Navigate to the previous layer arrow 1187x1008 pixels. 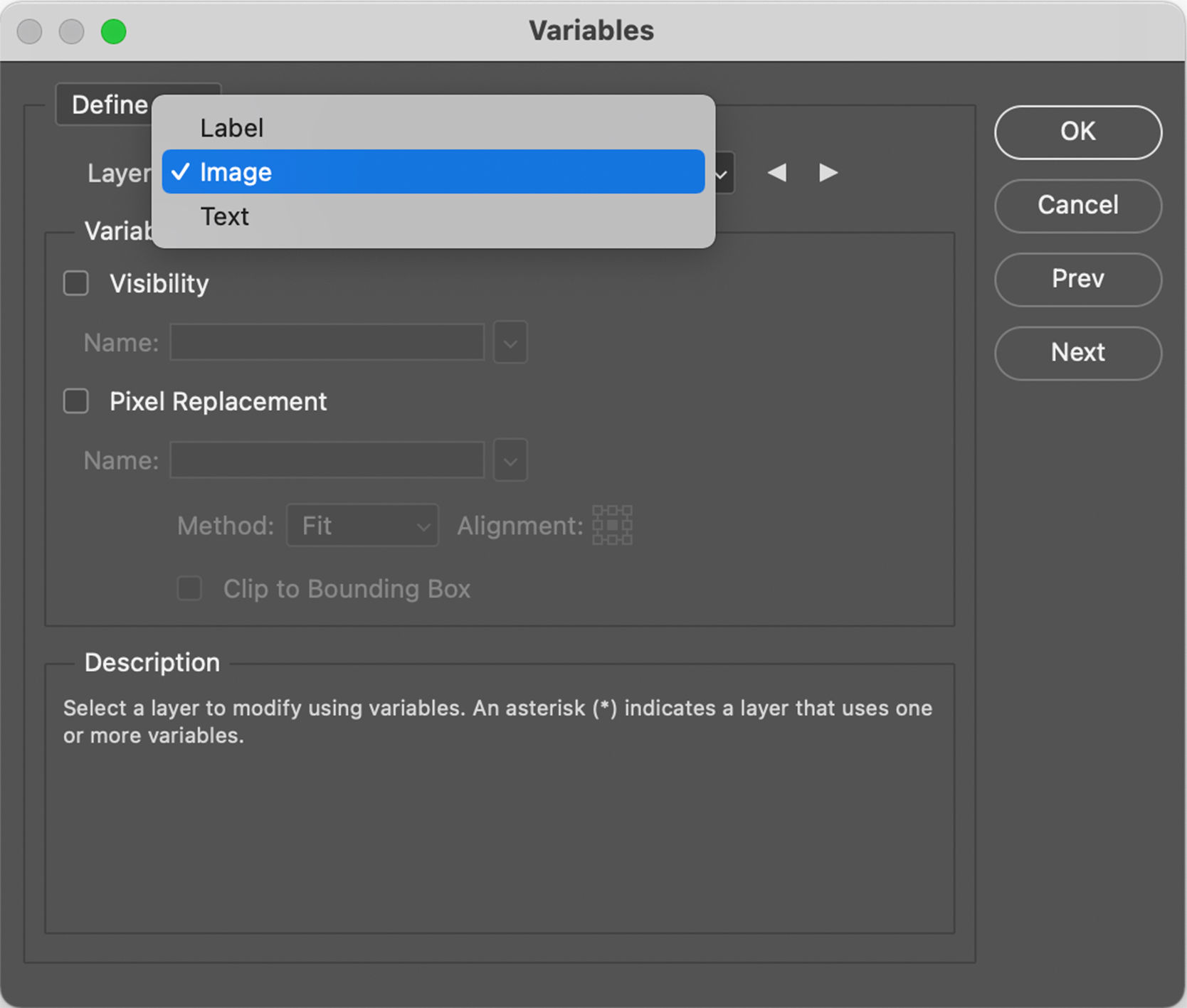[777, 172]
